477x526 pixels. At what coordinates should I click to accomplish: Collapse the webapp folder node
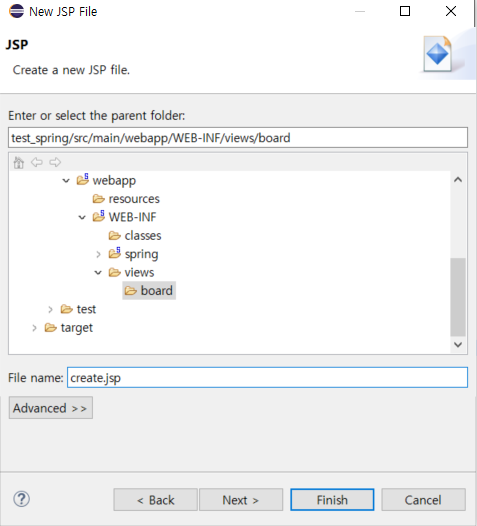[x=66, y=181]
